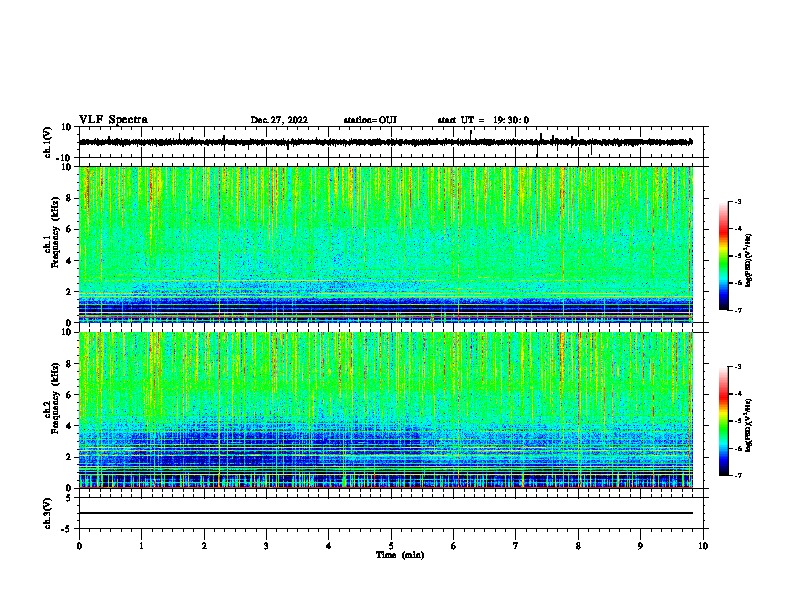Viewport: 792px width, 612px height.
Task: Click the "Dec. 27, 2022" date label
Action: pos(279,120)
